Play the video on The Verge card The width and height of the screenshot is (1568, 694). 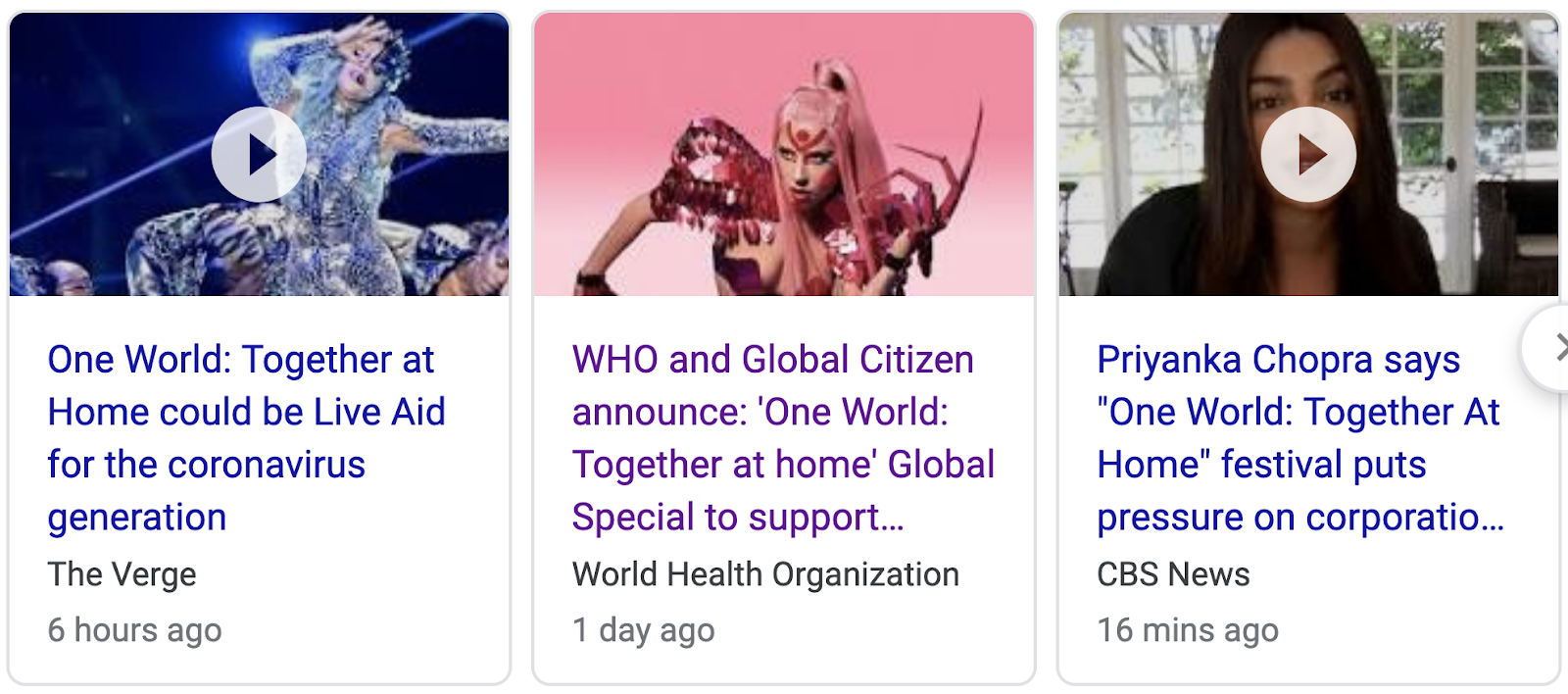coord(259,155)
